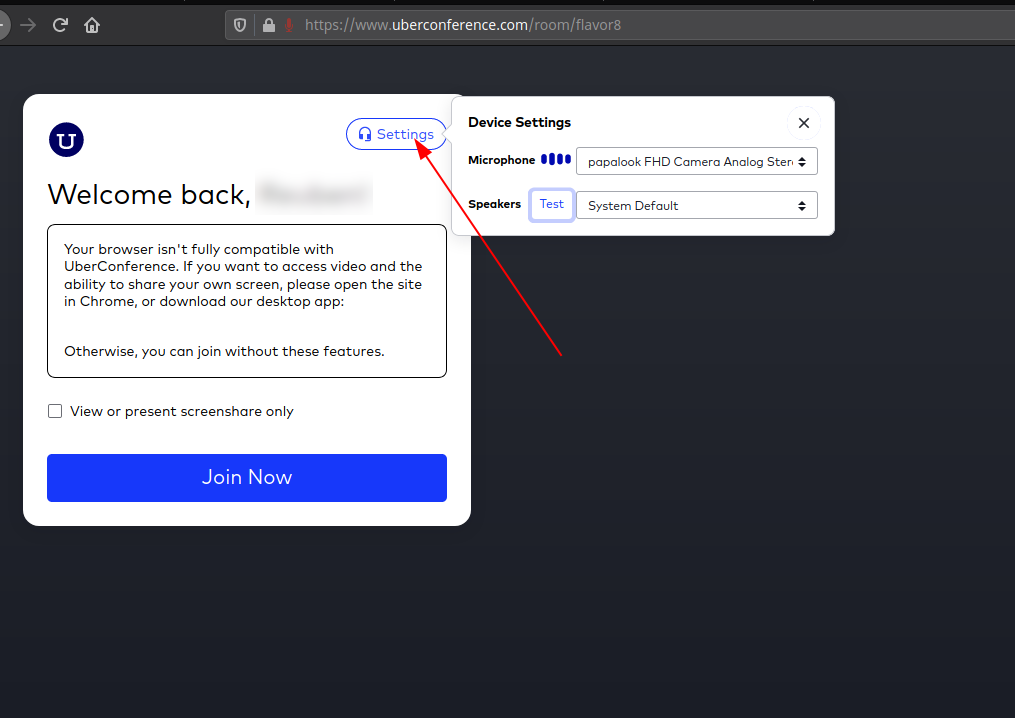This screenshot has width=1015, height=718.
Task: Click the UberConference logo
Action: point(66,140)
